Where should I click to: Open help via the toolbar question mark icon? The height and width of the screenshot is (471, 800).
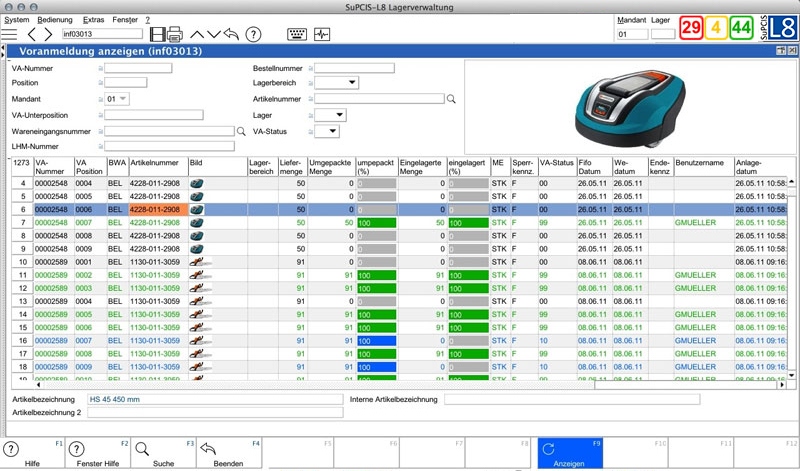(254, 34)
